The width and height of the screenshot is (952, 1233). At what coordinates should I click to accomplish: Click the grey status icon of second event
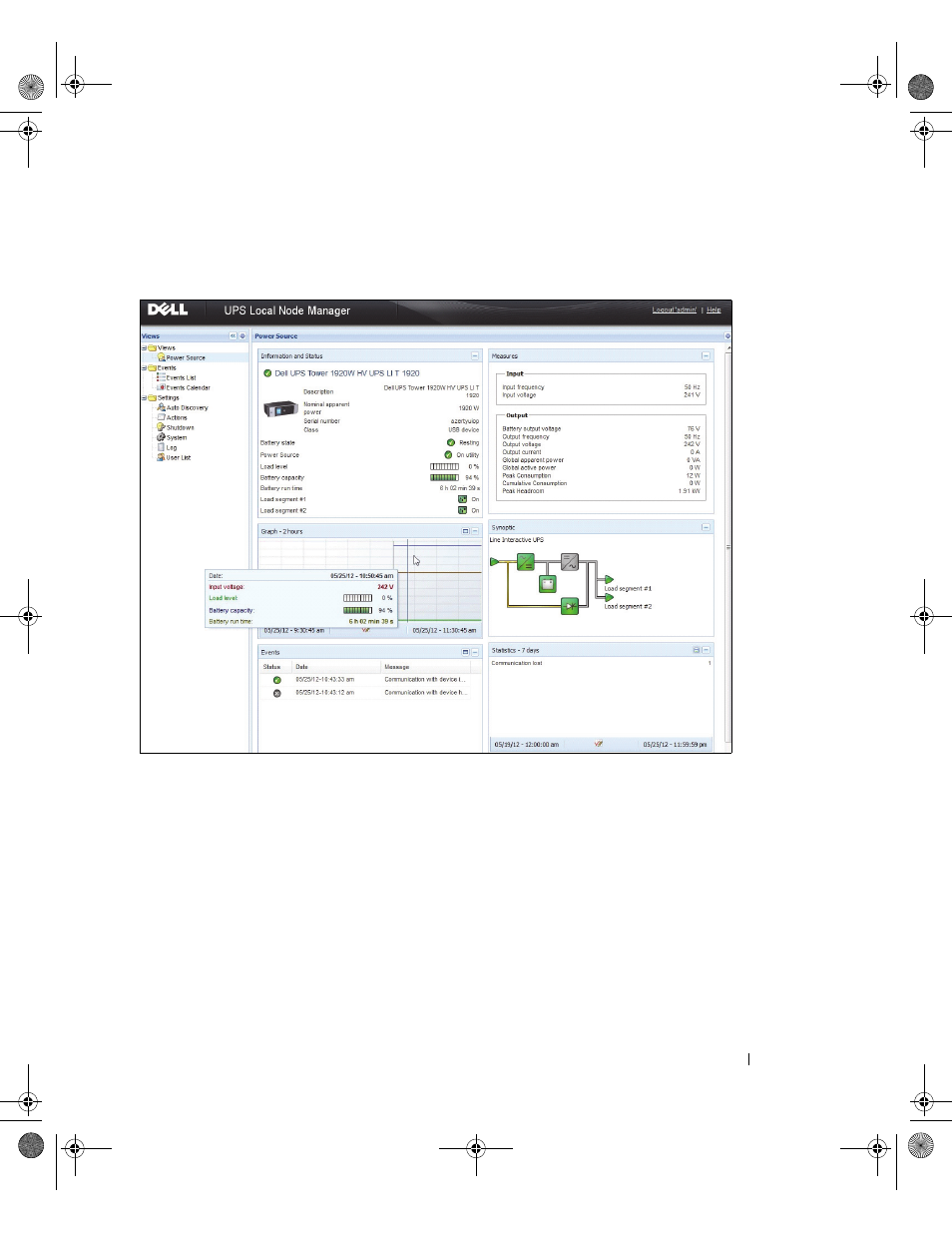(x=277, y=693)
